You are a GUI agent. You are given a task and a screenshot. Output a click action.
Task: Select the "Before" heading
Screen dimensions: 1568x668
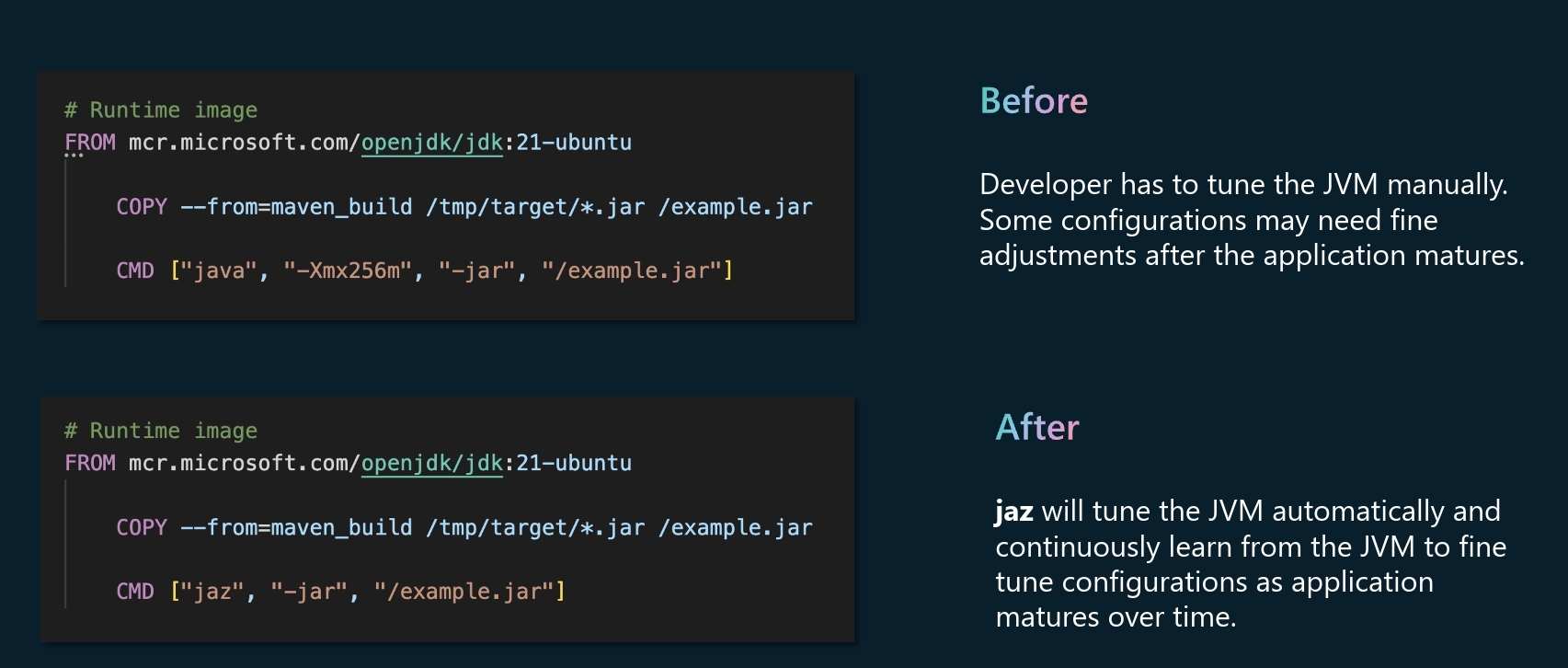pyautogui.click(x=1034, y=100)
